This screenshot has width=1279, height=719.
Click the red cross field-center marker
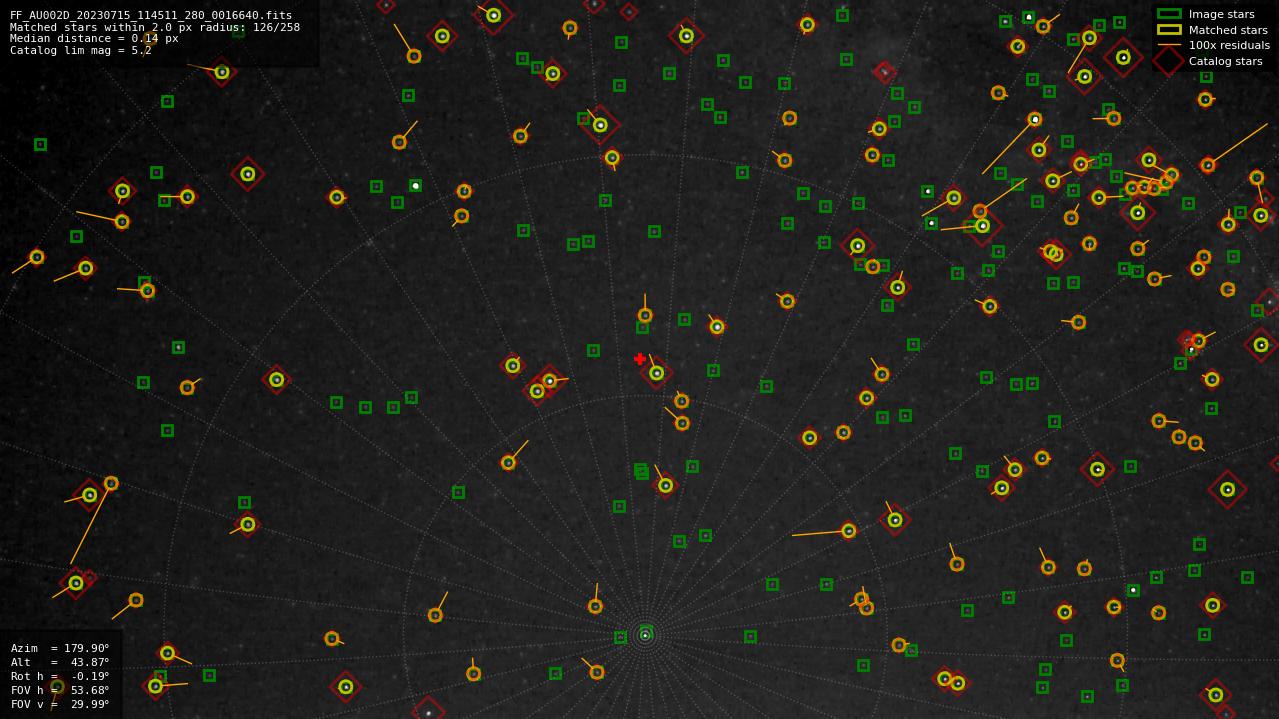click(x=640, y=359)
